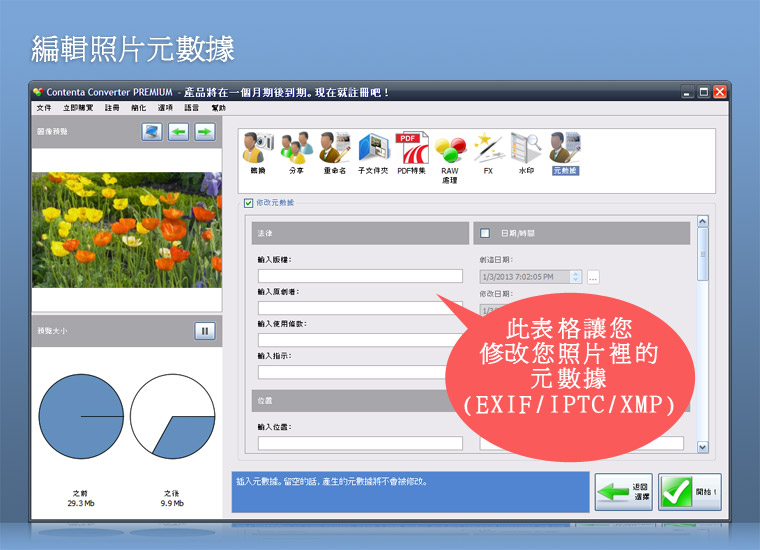Open the 語言 menu

(x=191, y=108)
